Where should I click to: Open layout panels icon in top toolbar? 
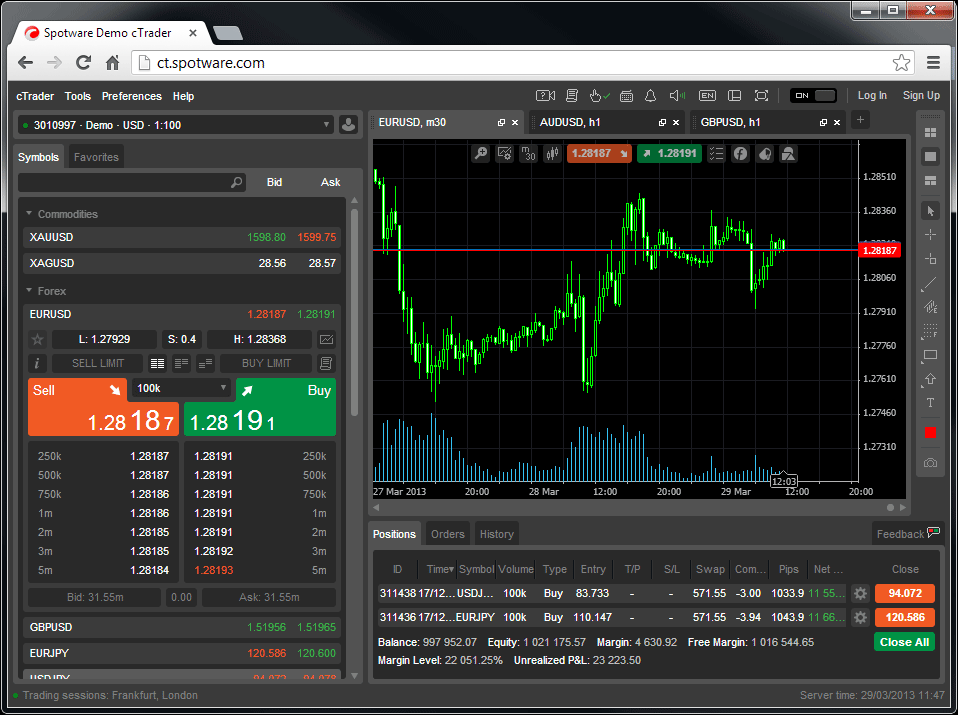pos(734,96)
